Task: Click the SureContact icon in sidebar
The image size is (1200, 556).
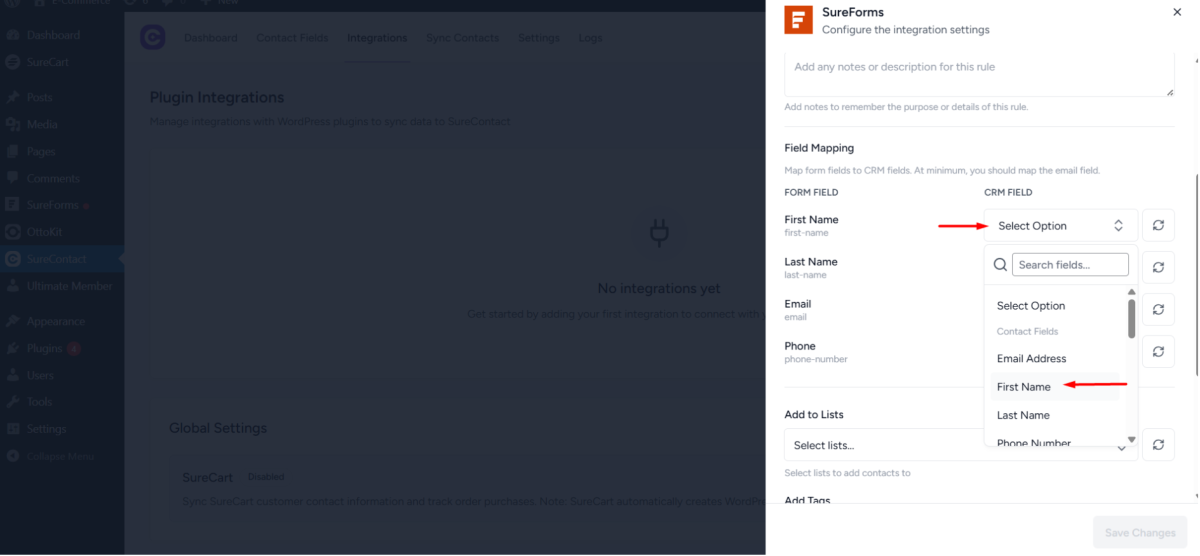Action: point(12,259)
